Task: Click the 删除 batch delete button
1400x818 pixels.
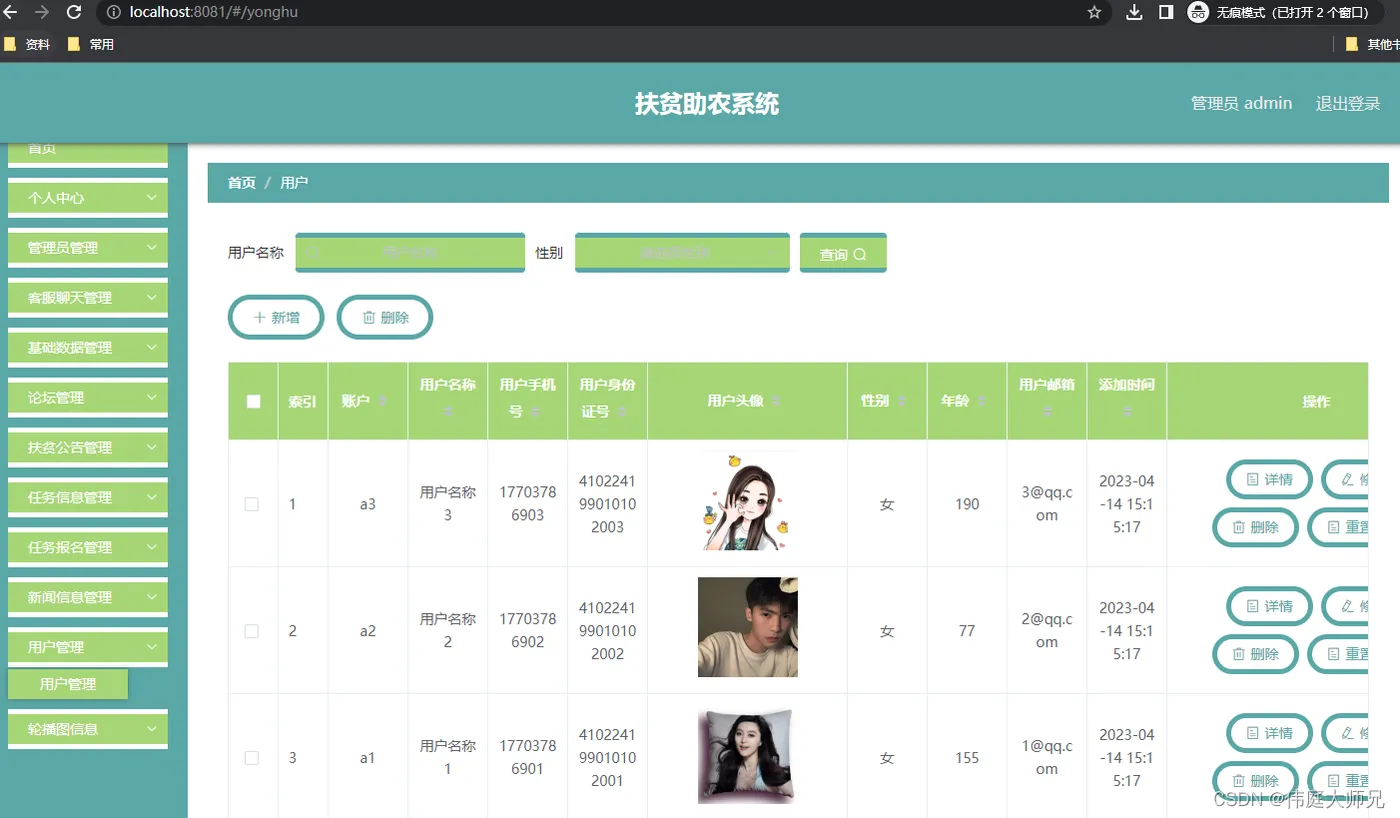Action: coord(385,317)
